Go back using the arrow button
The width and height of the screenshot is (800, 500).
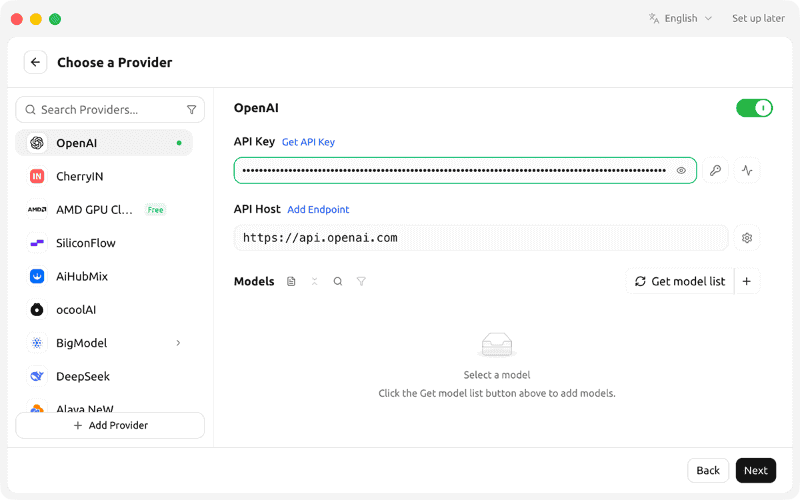(x=35, y=62)
